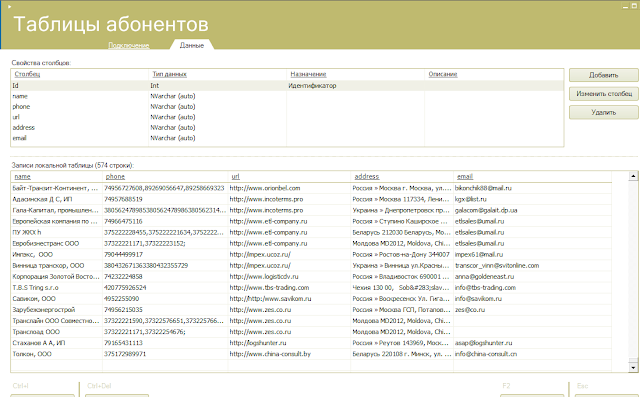The width and height of the screenshot is (640, 397).
Task: Click address cell Украина » Винница ул.Красны
Action: (402, 265)
